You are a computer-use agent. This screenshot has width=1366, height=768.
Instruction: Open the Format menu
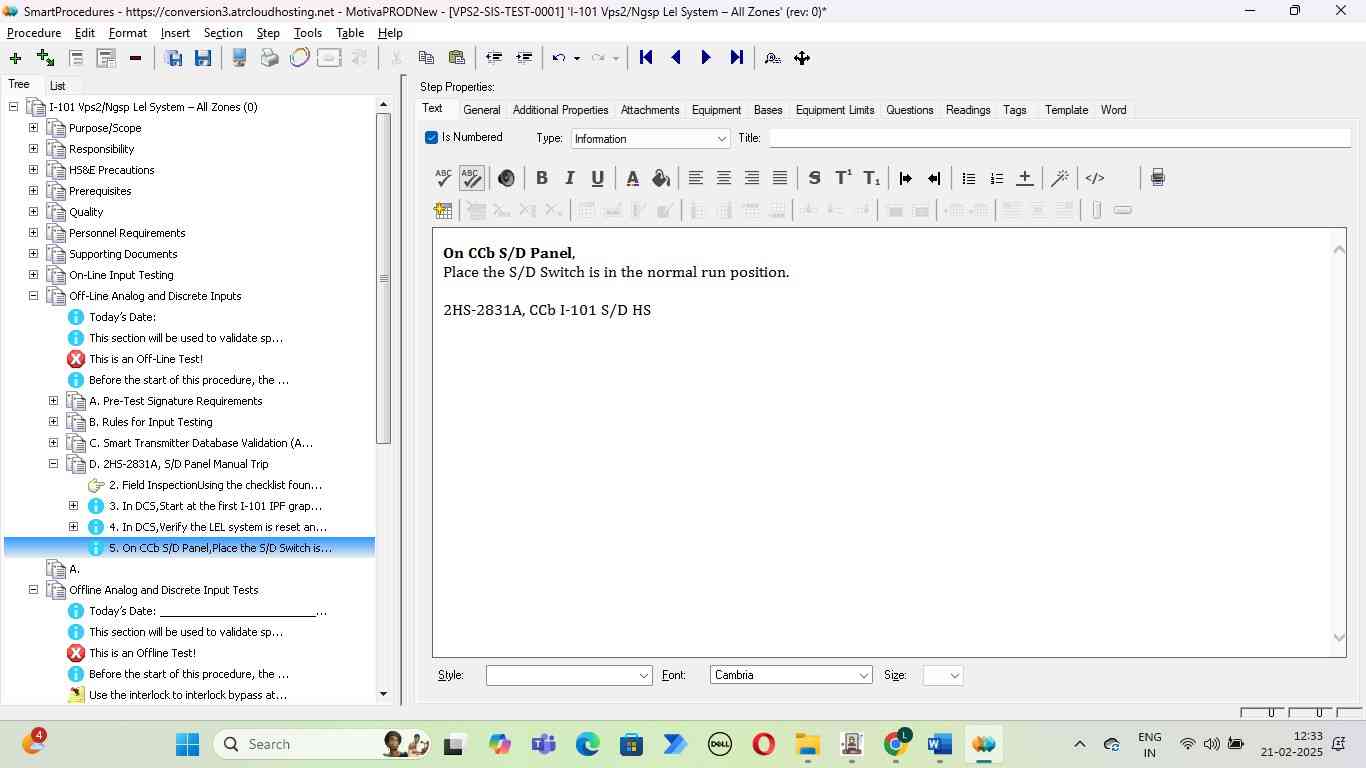pyautogui.click(x=128, y=33)
